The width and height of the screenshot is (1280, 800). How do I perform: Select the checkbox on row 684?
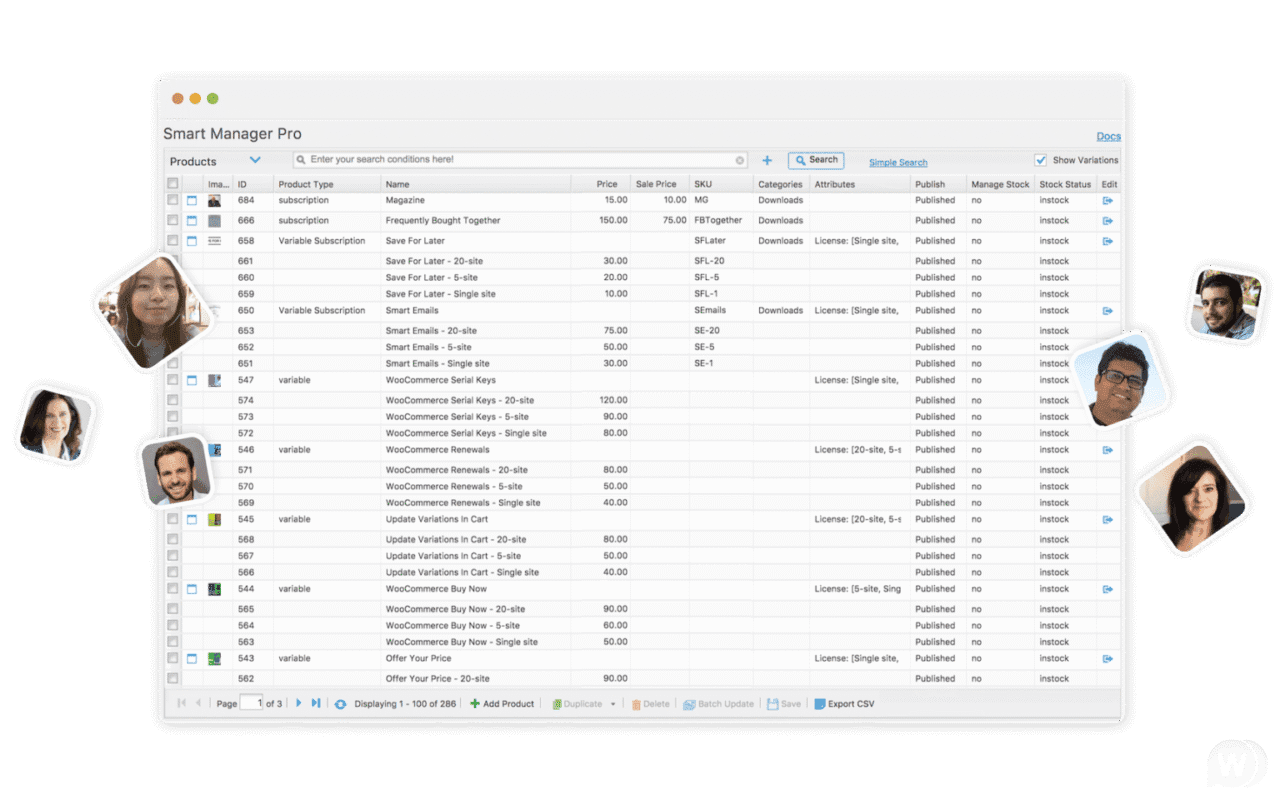172,200
